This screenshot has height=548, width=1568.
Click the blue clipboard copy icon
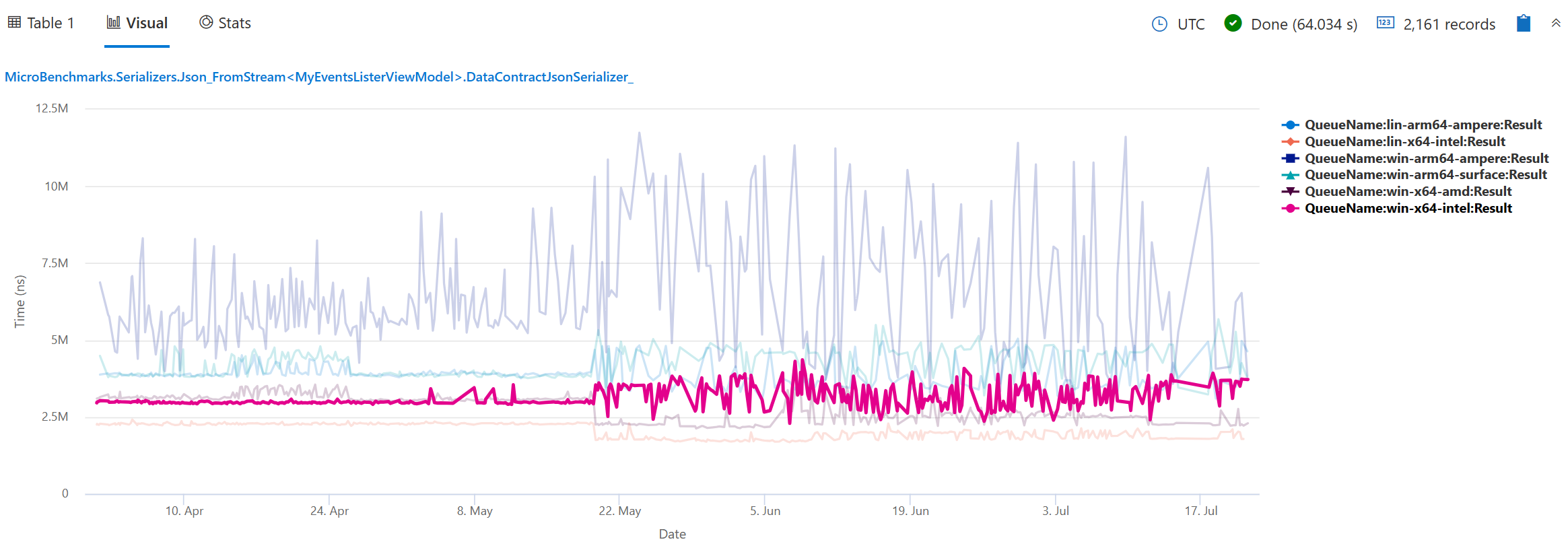click(x=1524, y=23)
